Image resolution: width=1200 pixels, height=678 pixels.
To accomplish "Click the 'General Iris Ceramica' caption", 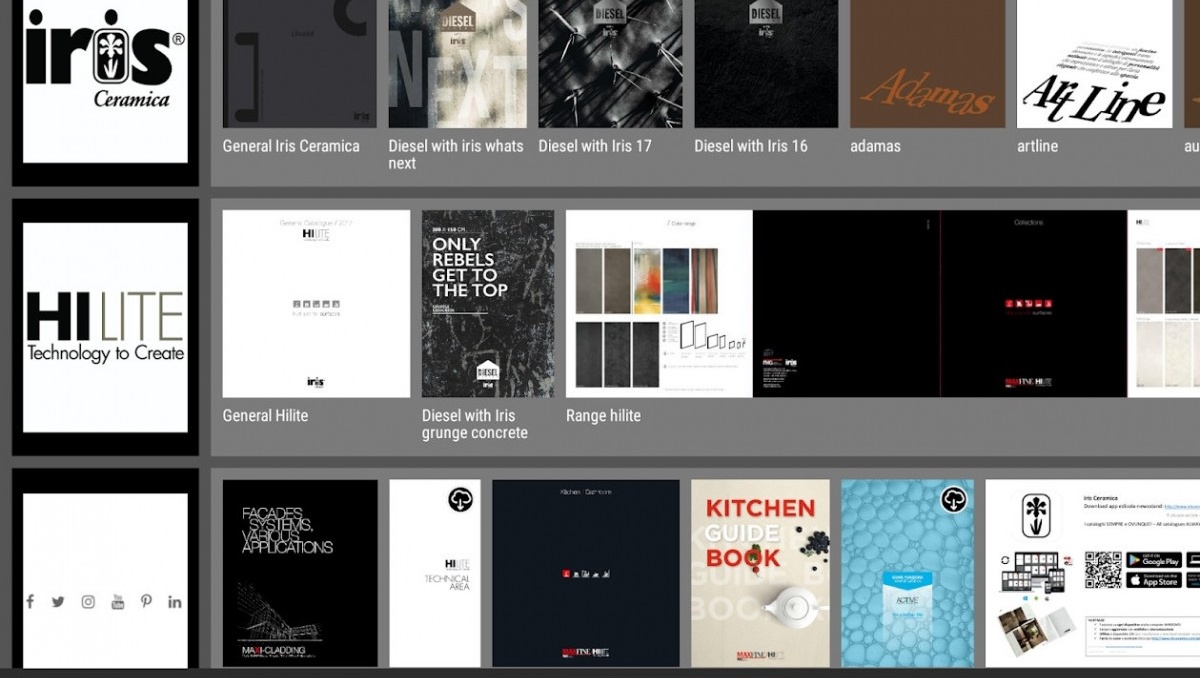I will tap(291, 146).
